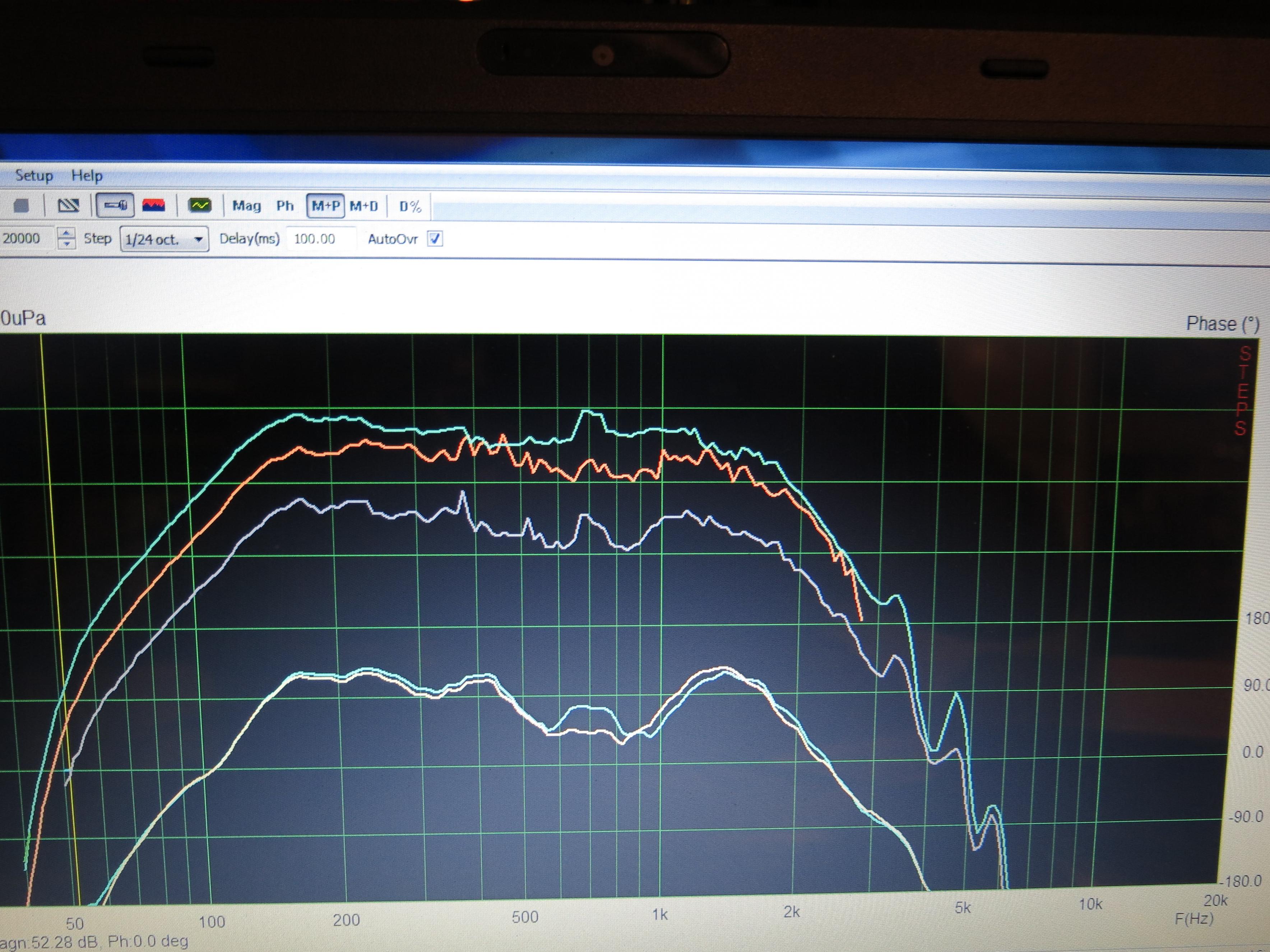The height and width of the screenshot is (952, 1270).
Task: Open the Help menu
Action: click(x=87, y=176)
